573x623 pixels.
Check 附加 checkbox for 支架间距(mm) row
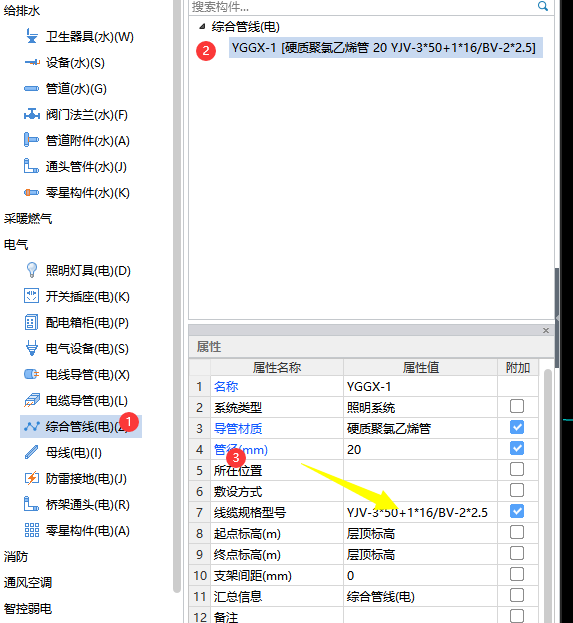tap(517, 575)
